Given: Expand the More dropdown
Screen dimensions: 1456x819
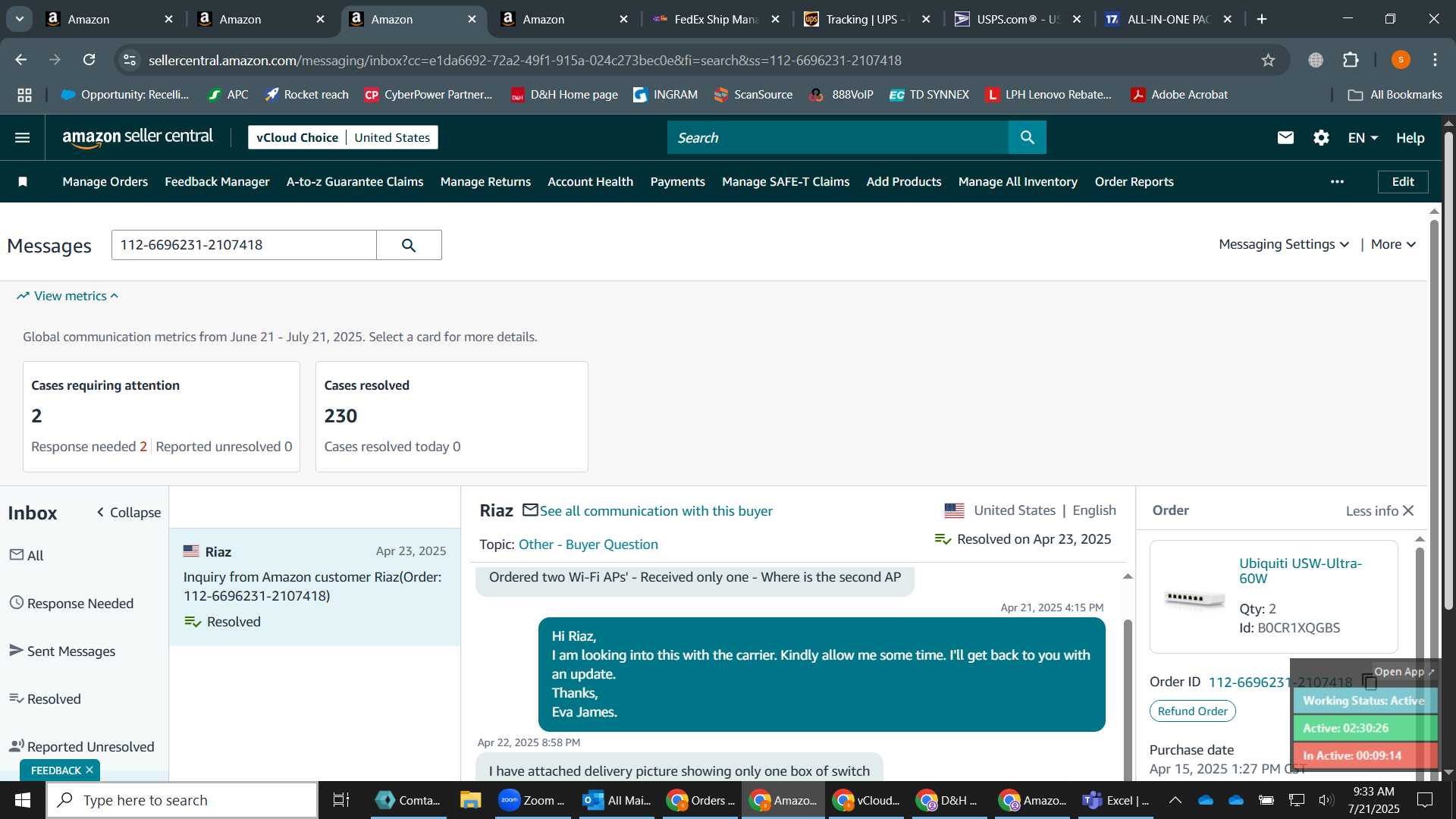Looking at the screenshot, I should click(x=1393, y=244).
